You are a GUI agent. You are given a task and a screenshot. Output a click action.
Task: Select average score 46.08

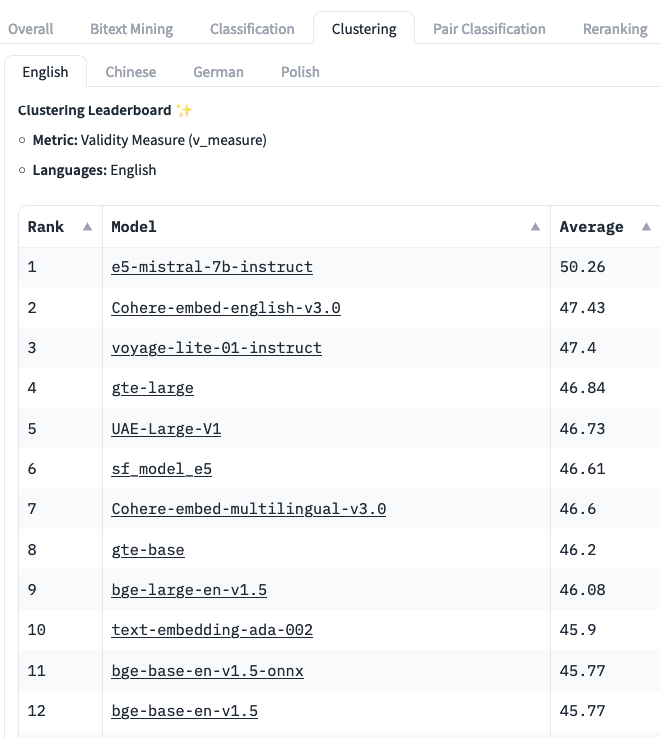582,590
